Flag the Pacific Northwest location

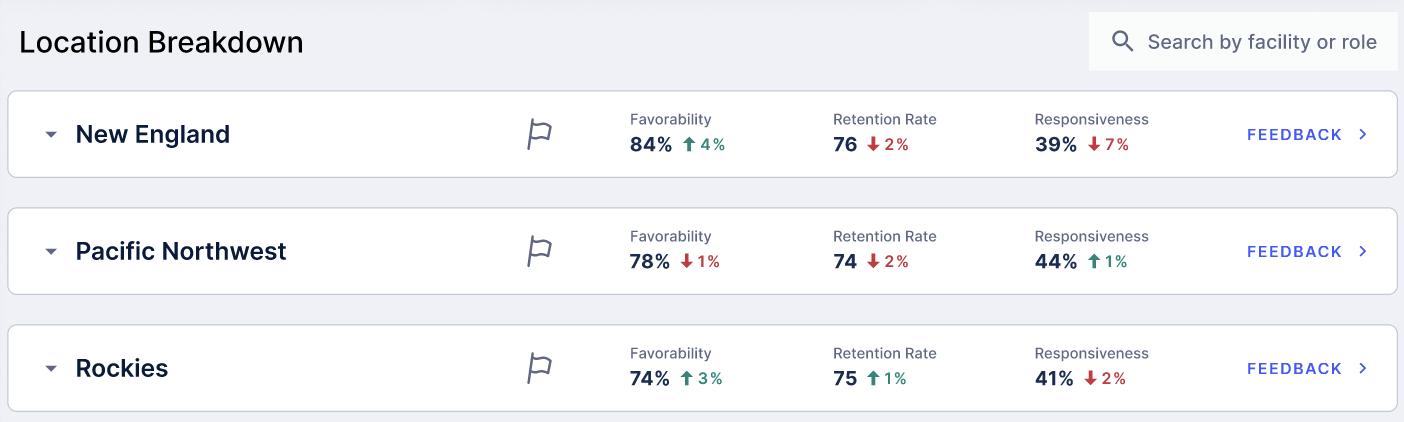540,252
